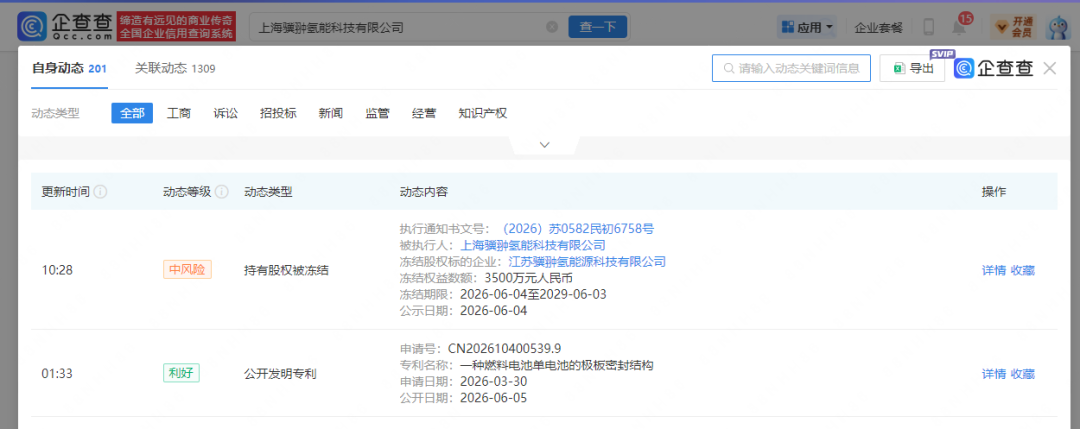The width and height of the screenshot is (1080, 429).
Task: Open the 企业套餐 link
Action: pyautogui.click(x=878, y=28)
